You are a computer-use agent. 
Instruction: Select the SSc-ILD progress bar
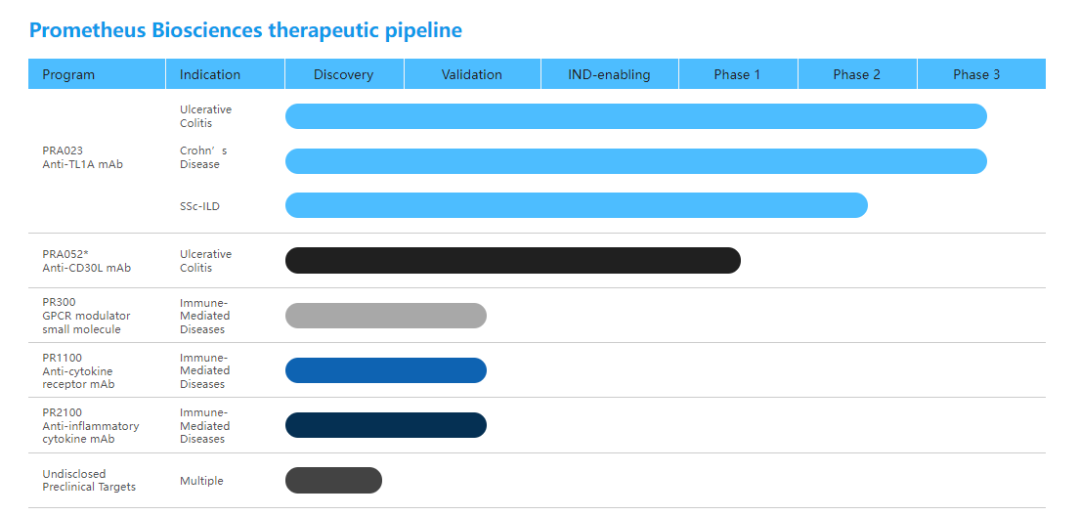576,205
